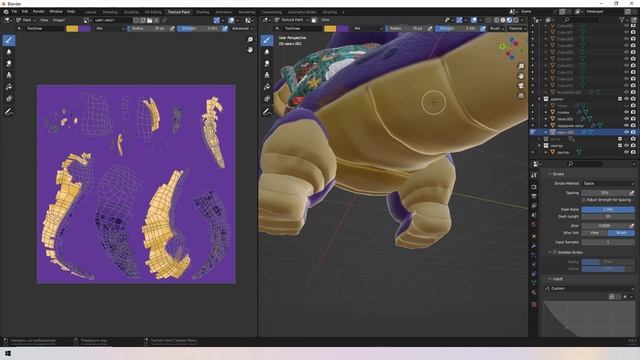Open the Stroke Method dropdown
Screen dimensions: 640x360
pos(608,184)
